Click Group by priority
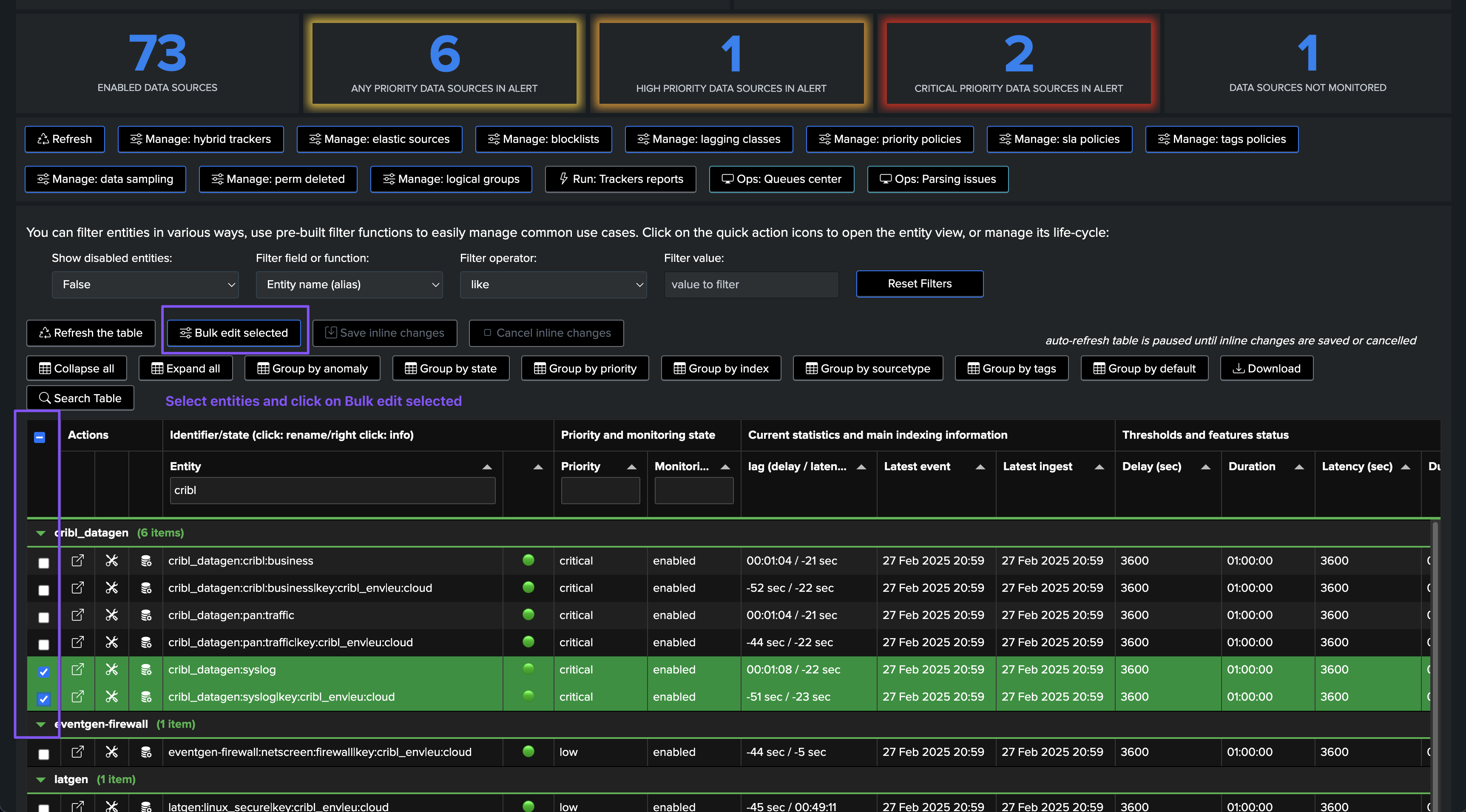 (x=585, y=368)
